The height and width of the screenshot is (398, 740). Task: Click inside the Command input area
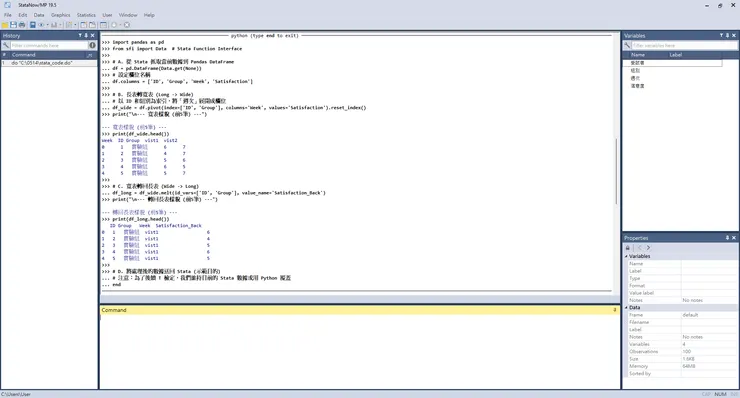pos(359,351)
